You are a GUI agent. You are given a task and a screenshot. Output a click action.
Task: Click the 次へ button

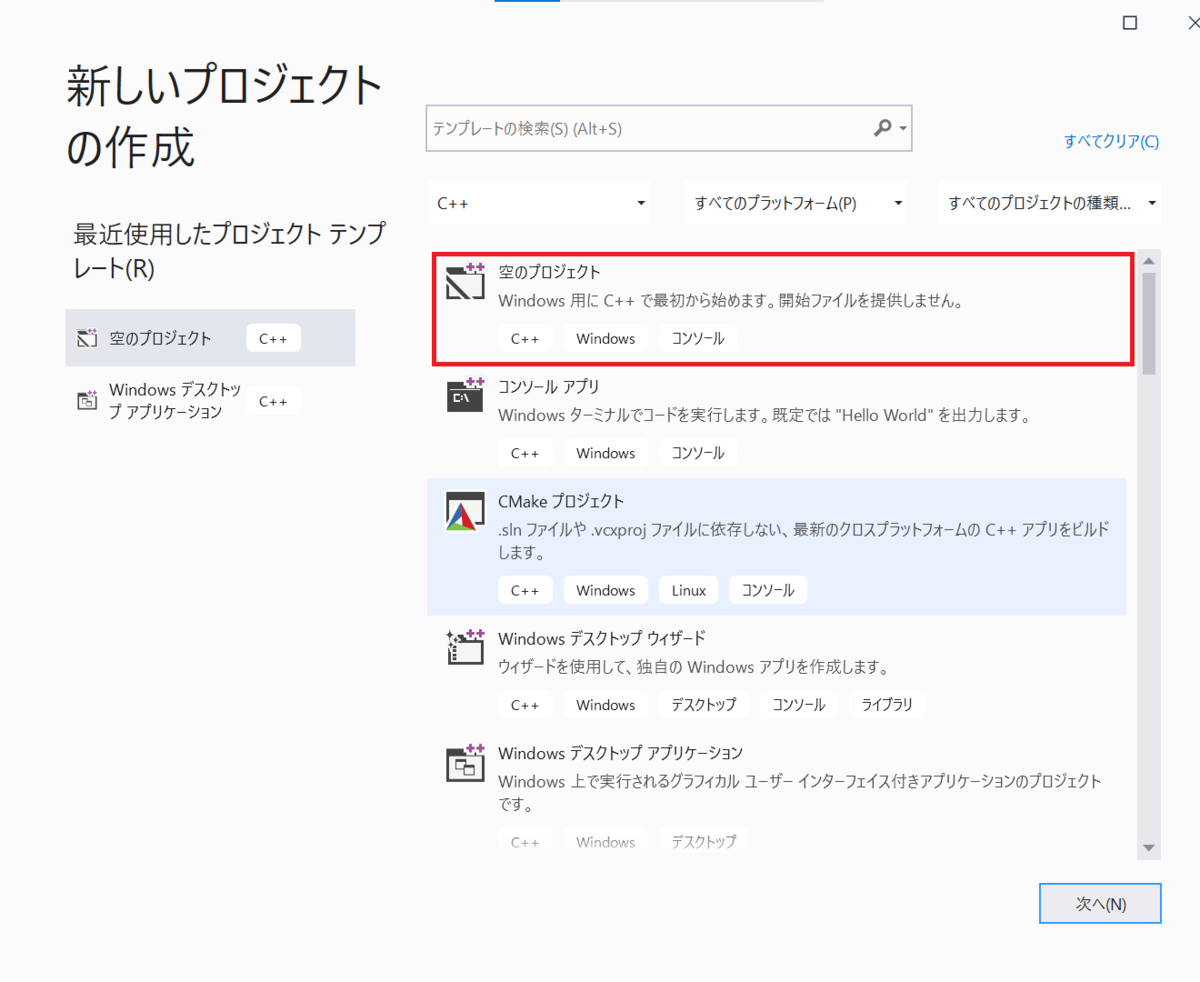coord(1100,902)
